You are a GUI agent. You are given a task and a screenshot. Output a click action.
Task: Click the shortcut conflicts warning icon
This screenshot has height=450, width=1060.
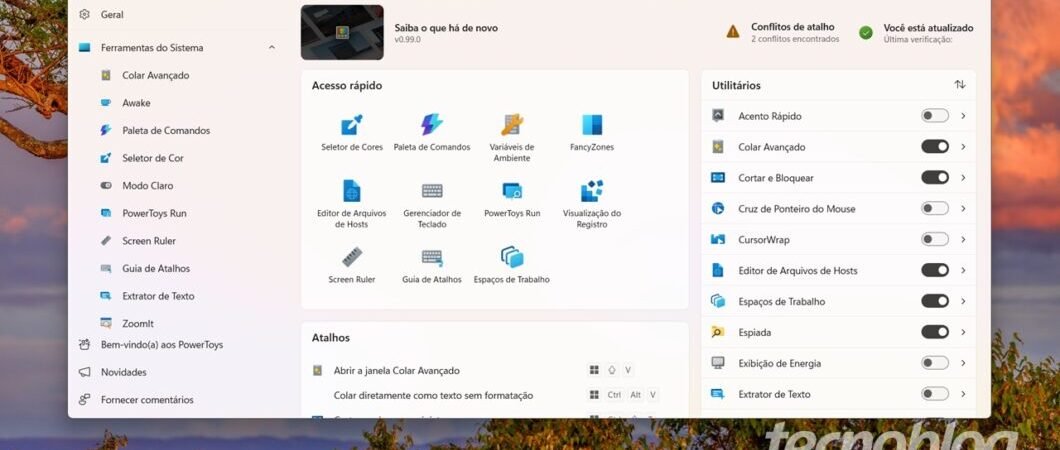pyautogui.click(x=733, y=32)
